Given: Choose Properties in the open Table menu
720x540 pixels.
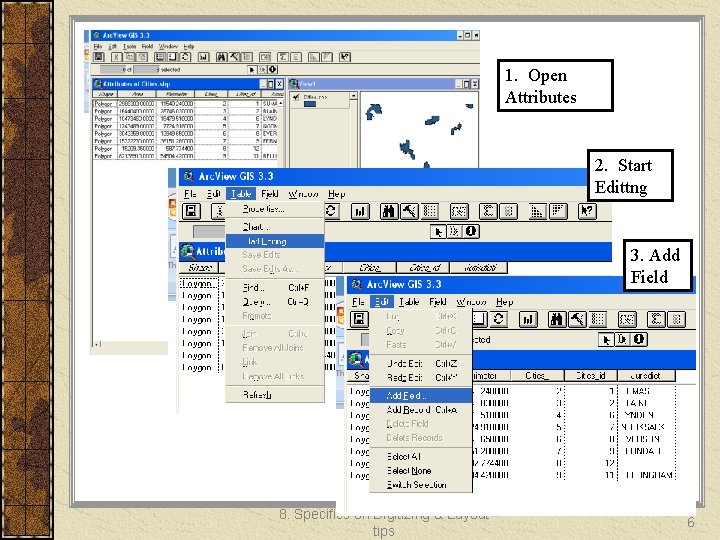Looking at the screenshot, I should click(275, 209).
